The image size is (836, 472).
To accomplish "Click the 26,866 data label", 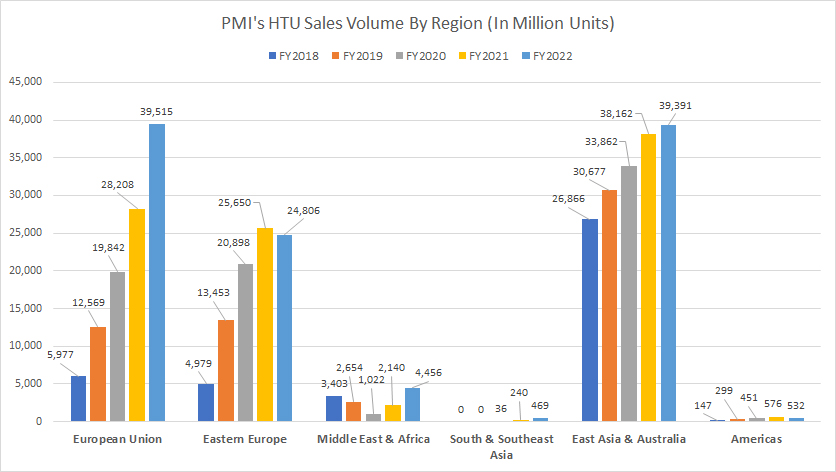I will [568, 199].
